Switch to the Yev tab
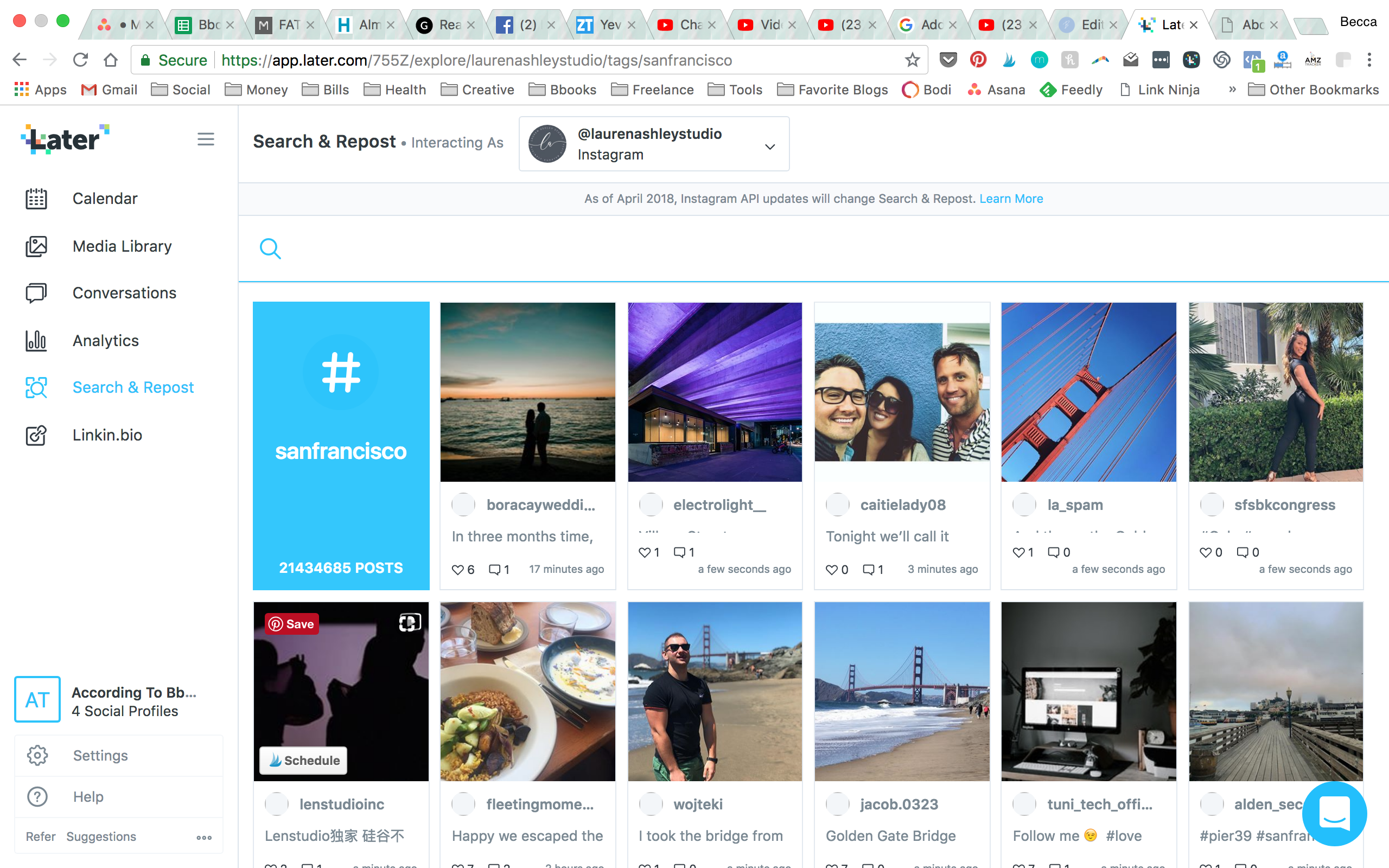This screenshot has width=1389, height=868. coord(606,25)
